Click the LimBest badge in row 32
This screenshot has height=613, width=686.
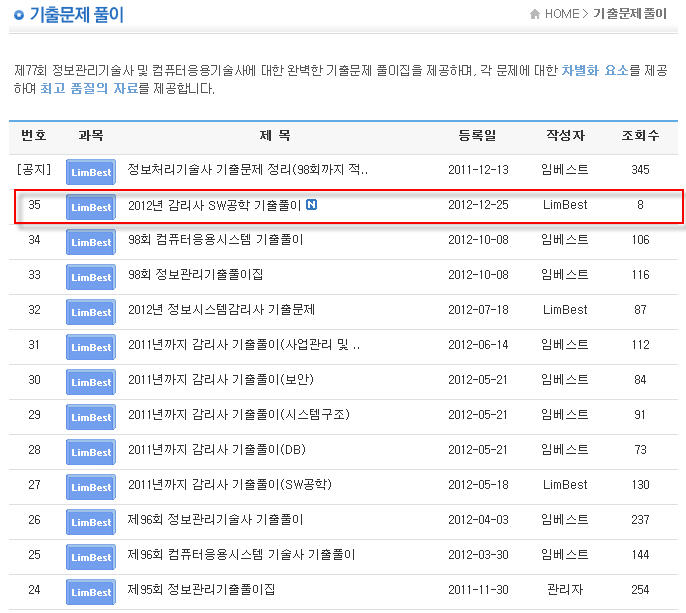(x=91, y=312)
